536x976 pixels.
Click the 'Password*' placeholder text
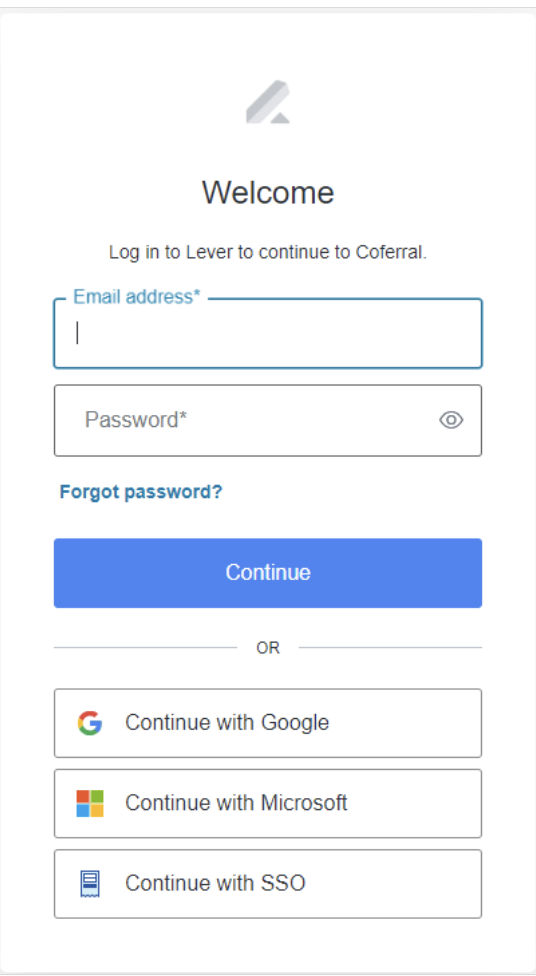[x=136, y=420]
